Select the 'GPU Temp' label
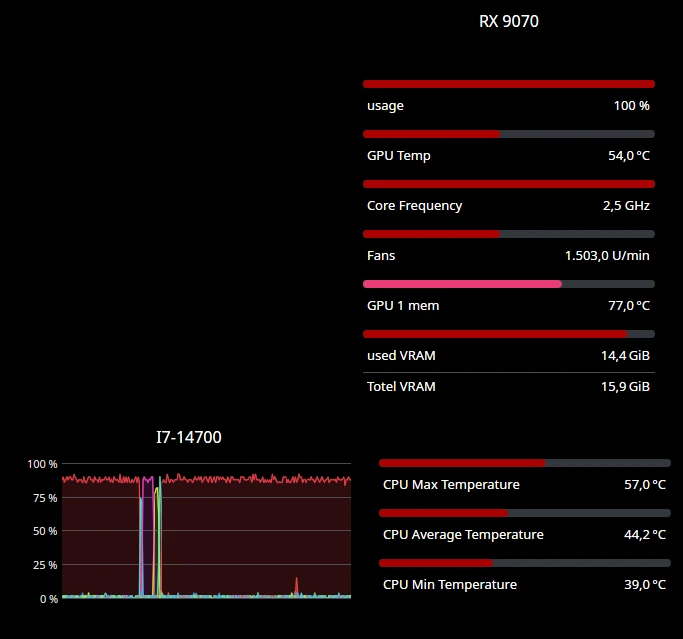Viewport: 683px width, 639px height. point(399,156)
